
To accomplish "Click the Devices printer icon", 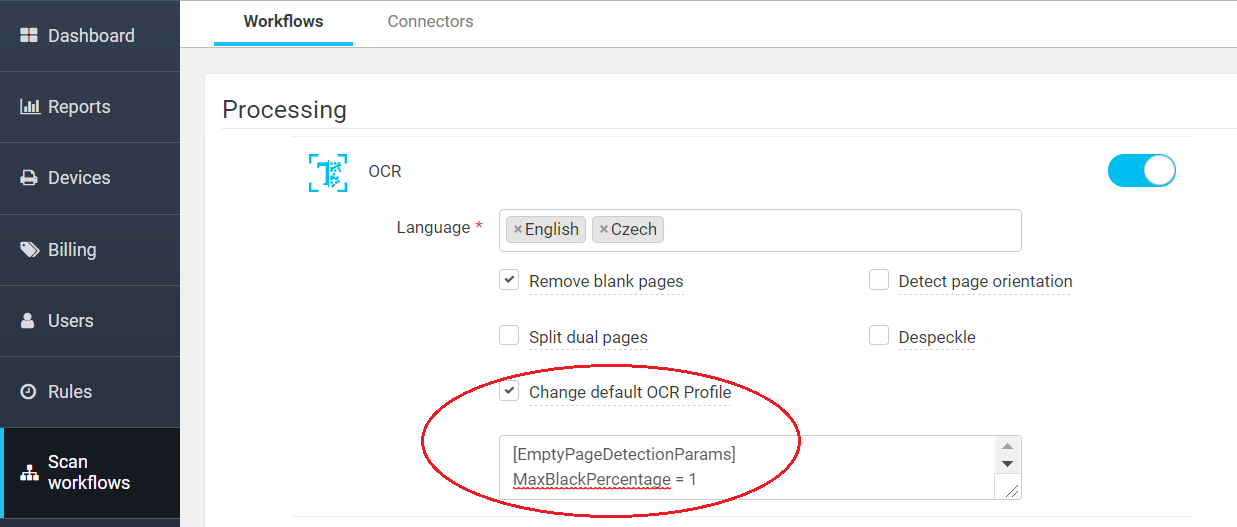I will (29, 178).
